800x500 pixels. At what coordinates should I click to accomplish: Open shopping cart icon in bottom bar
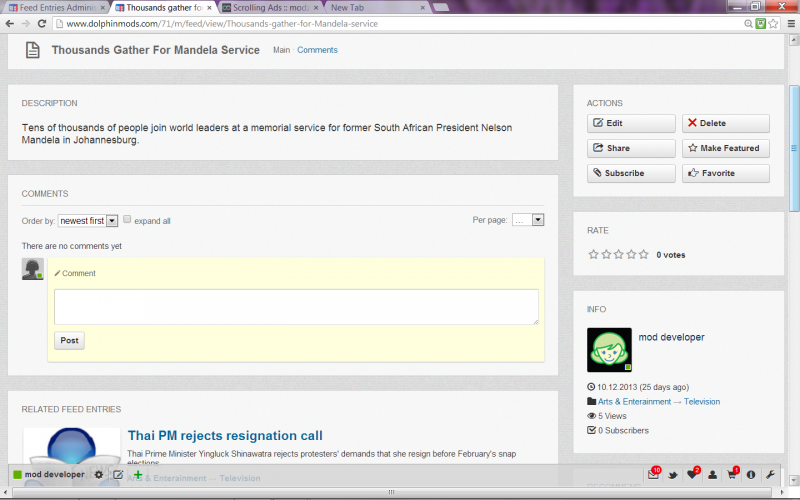tap(732, 474)
